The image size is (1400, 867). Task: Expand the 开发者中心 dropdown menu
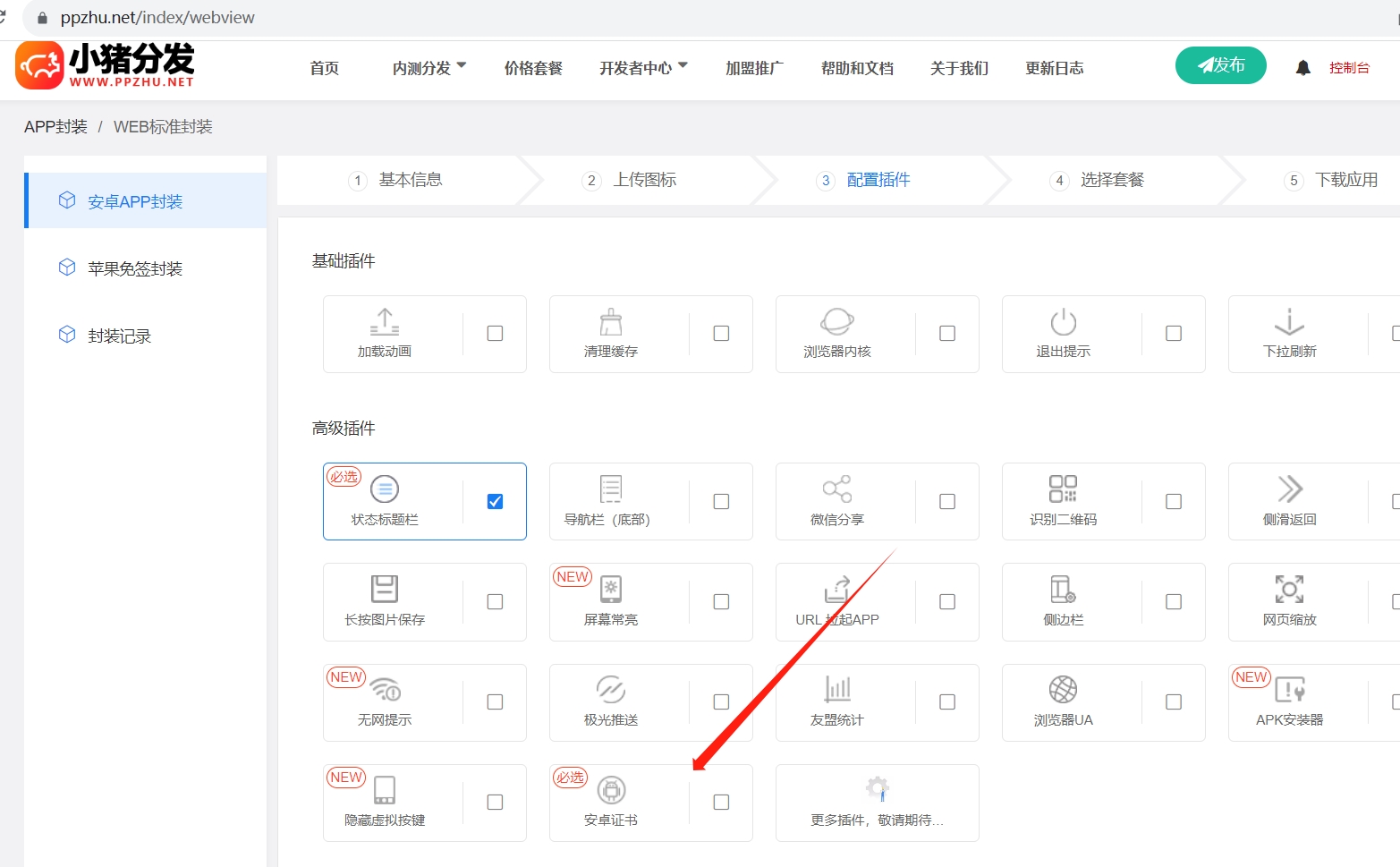[x=643, y=68]
